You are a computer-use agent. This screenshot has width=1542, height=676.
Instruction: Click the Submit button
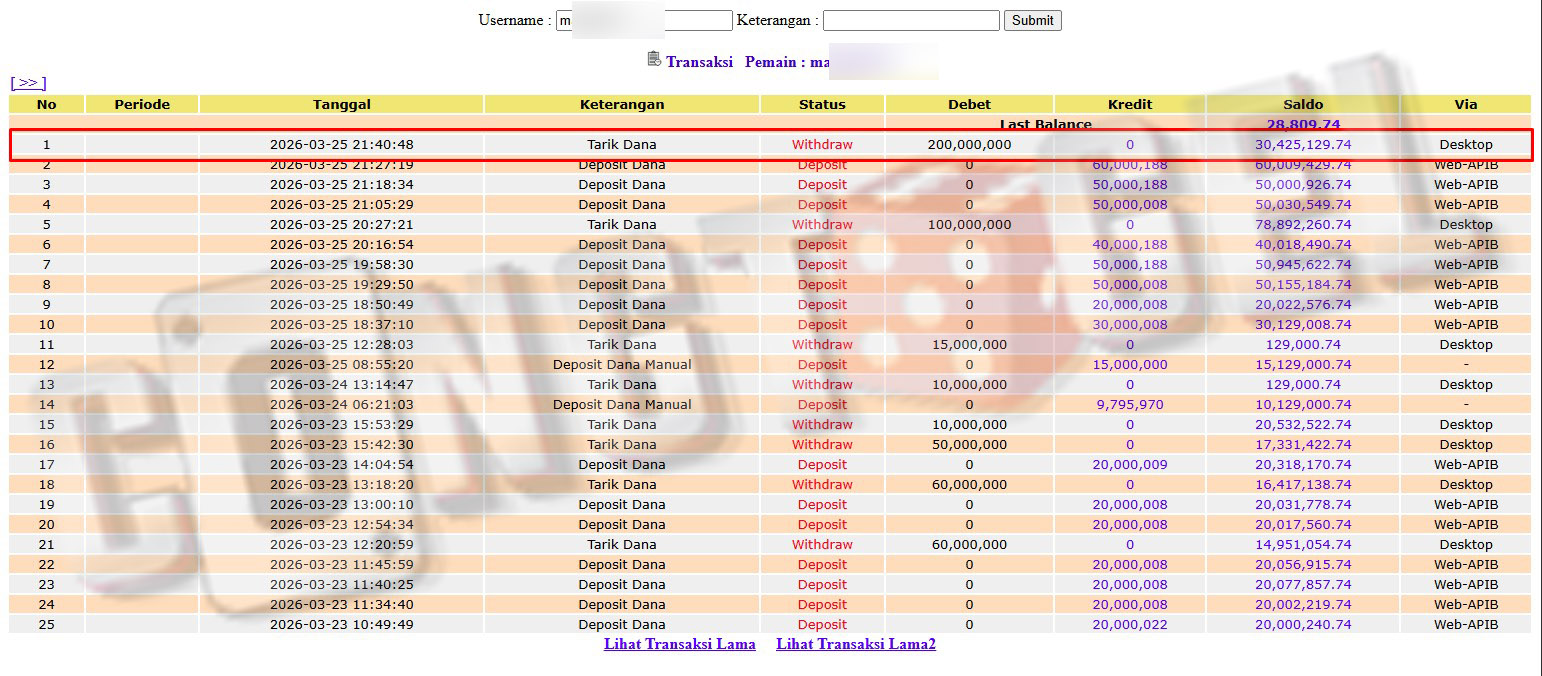coord(1033,20)
